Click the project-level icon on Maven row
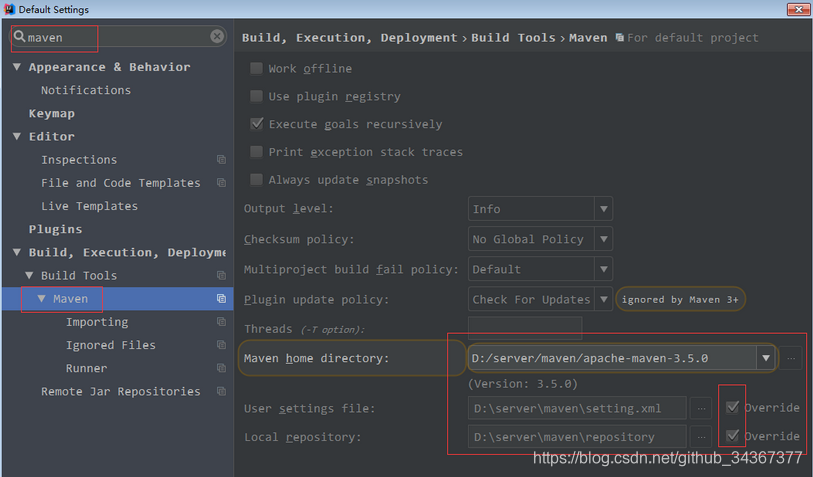813x477 pixels. point(221,299)
